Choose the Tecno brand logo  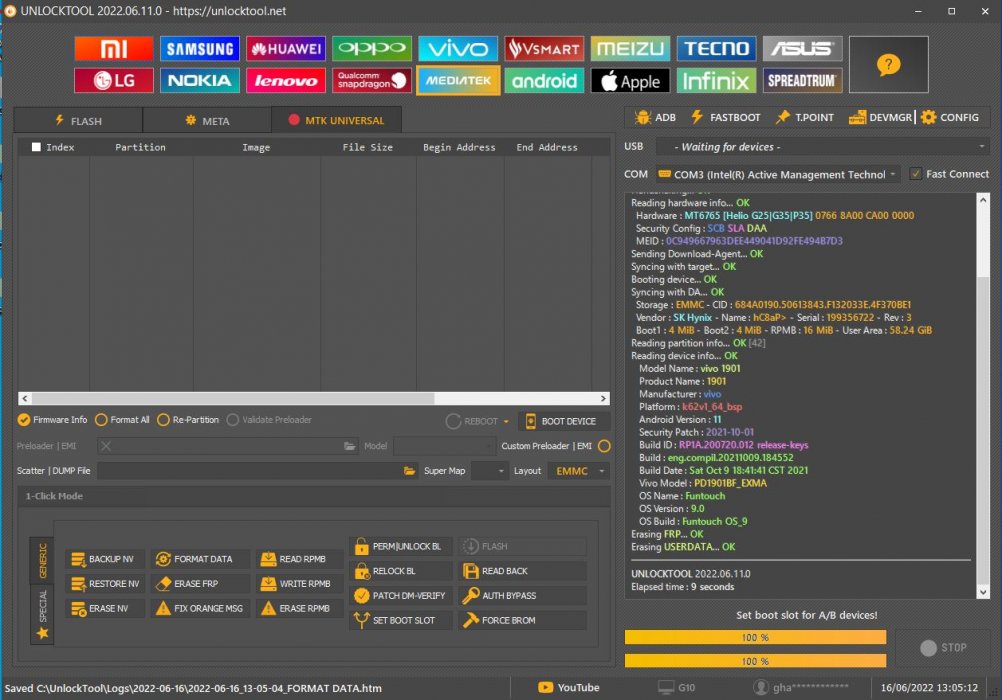[716, 49]
